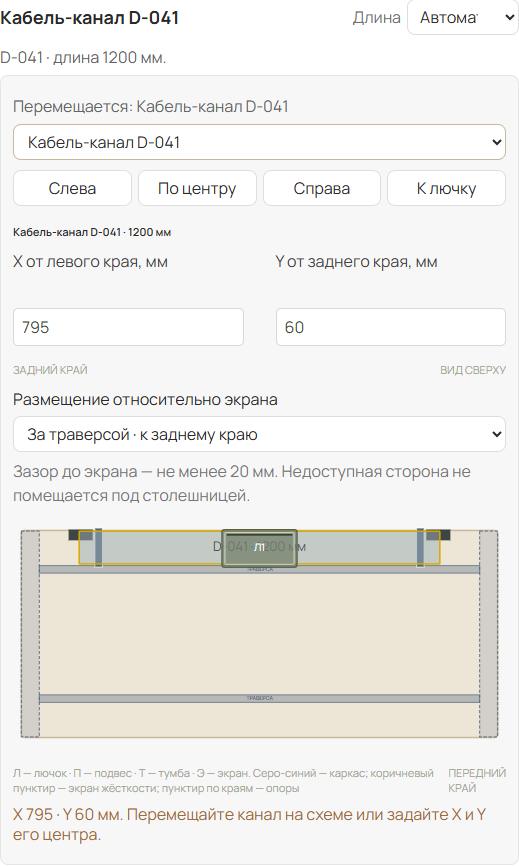The height and width of the screenshot is (866, 519).
Task: Click the Размещение относительно экрана label
Action: pos(145,399)
